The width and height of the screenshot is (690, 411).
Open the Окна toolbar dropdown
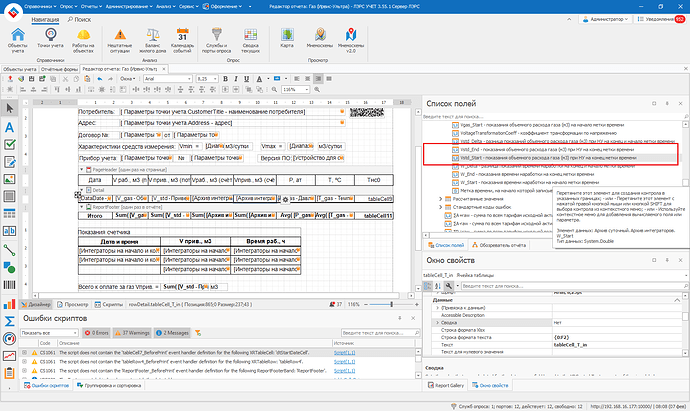pyautogui.click(x=128, y=79)
